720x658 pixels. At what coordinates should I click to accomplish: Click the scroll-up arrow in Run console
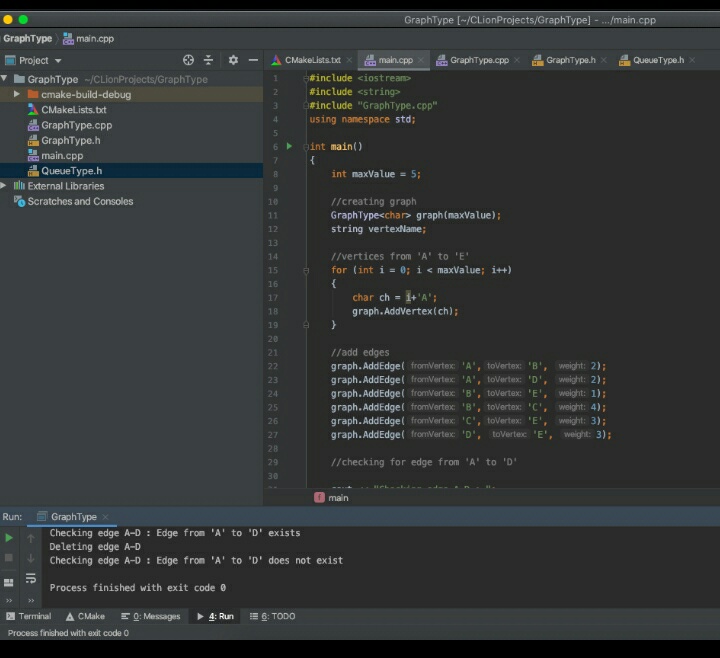tap(30, 538)
